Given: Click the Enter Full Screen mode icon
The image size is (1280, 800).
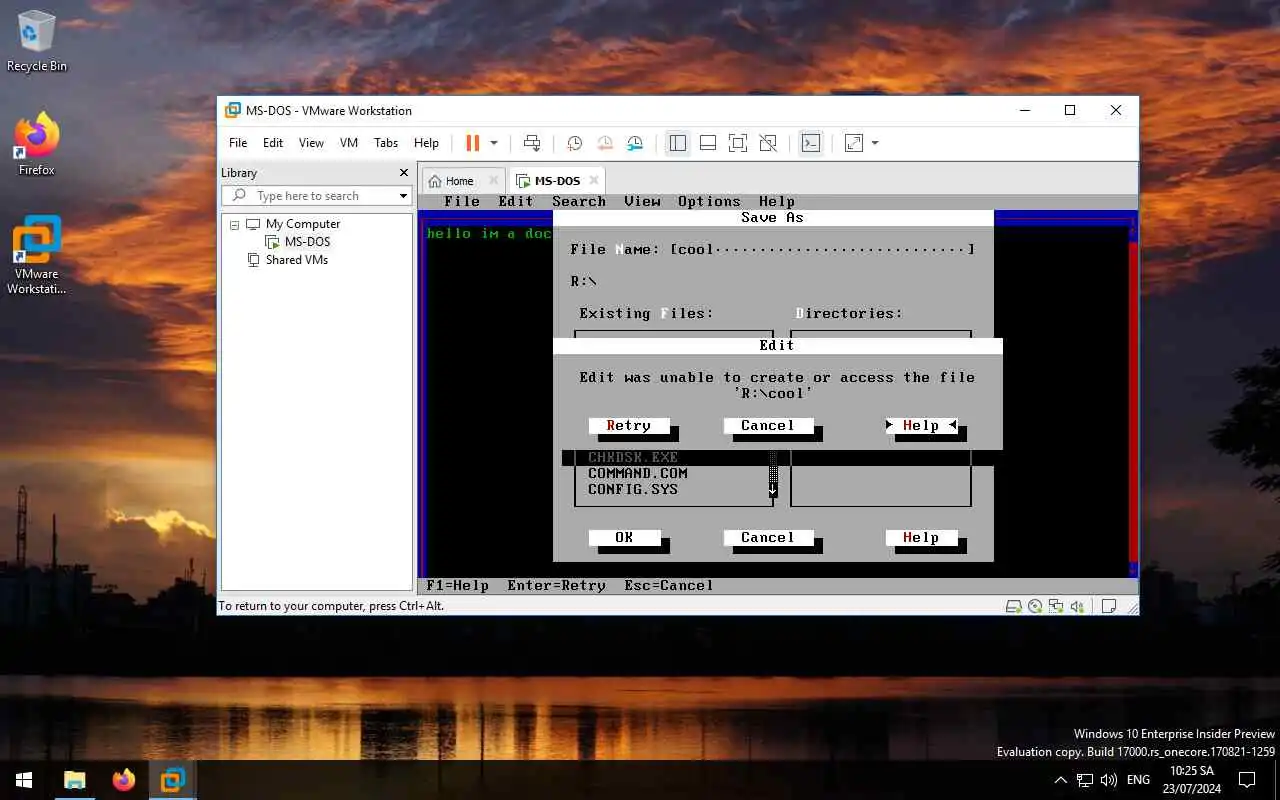Looking at the screenshot, I should pos(738,143).
